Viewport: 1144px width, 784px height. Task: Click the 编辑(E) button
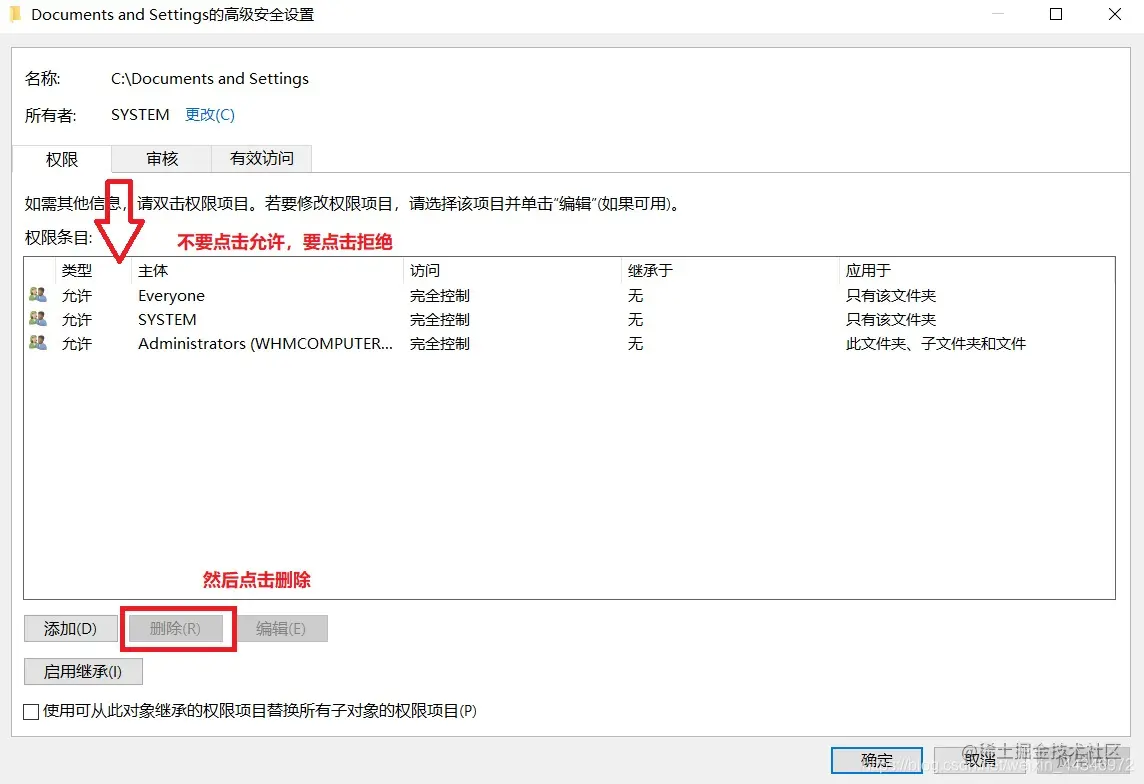coord(281,629)
